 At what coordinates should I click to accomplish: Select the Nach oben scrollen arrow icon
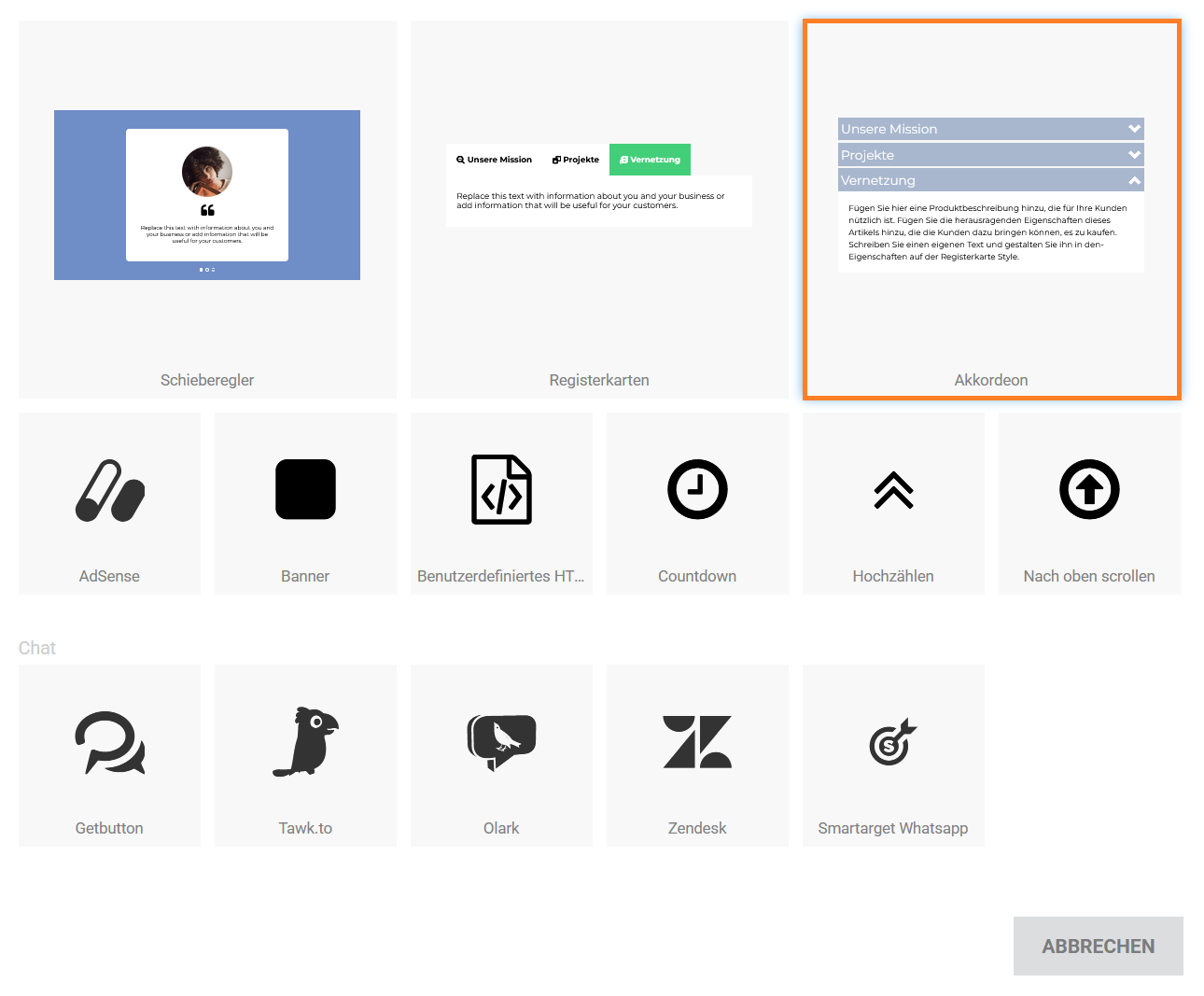1089,489
